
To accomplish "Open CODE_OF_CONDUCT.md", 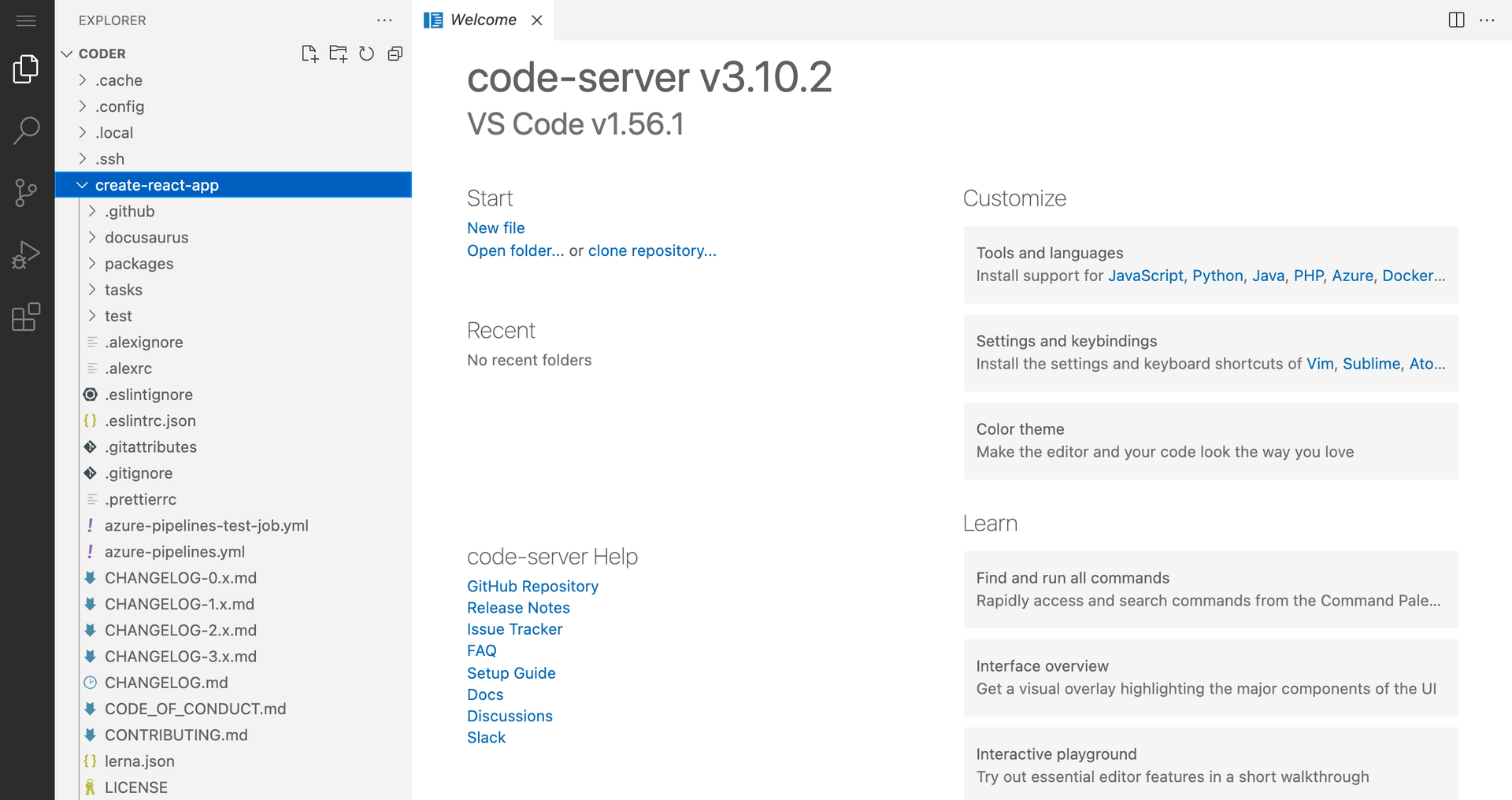I will 233,709.
